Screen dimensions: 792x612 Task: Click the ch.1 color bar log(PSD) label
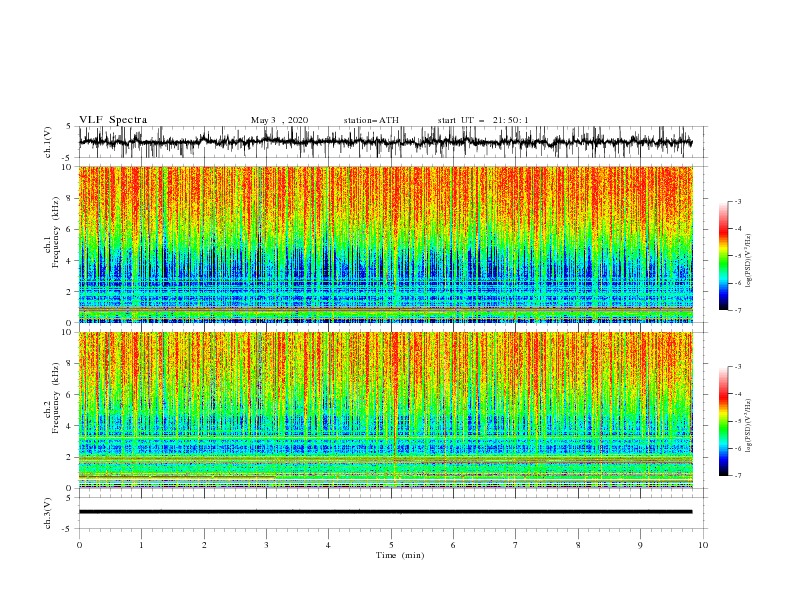coord(749,261)
